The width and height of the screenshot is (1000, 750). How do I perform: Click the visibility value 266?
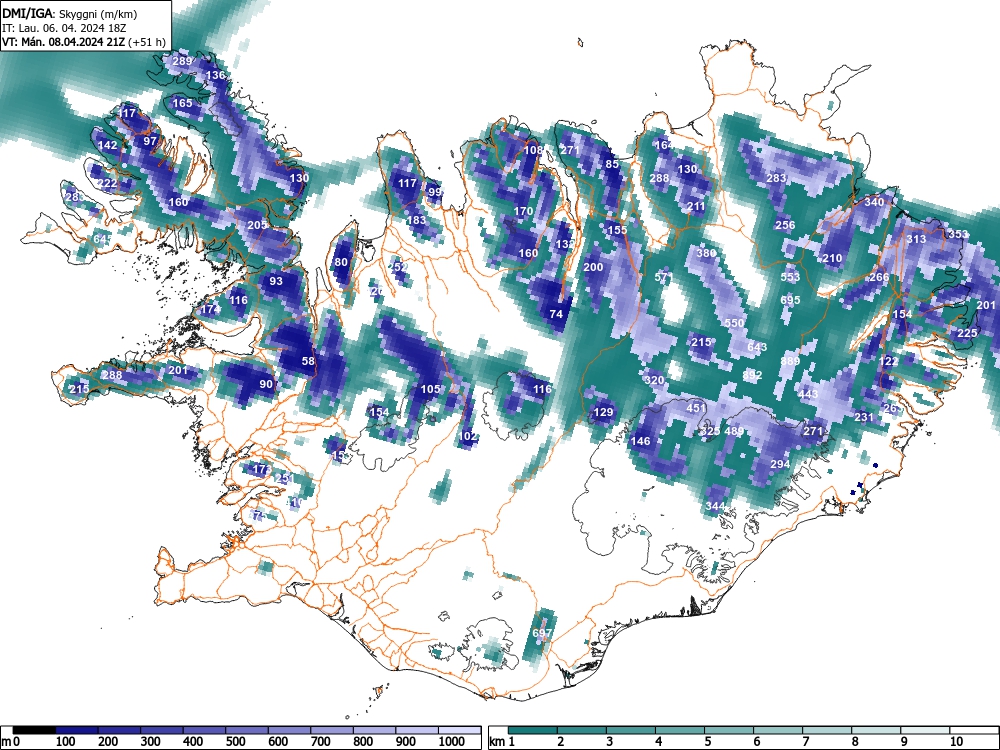tap(879, 277)
